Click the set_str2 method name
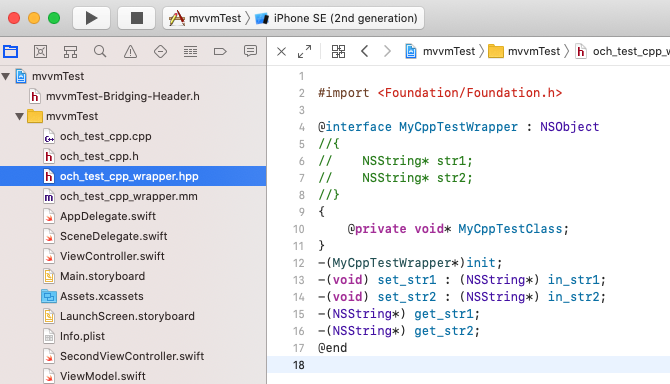The height and width of the screenshot is (384, 670). click(407, 297)
